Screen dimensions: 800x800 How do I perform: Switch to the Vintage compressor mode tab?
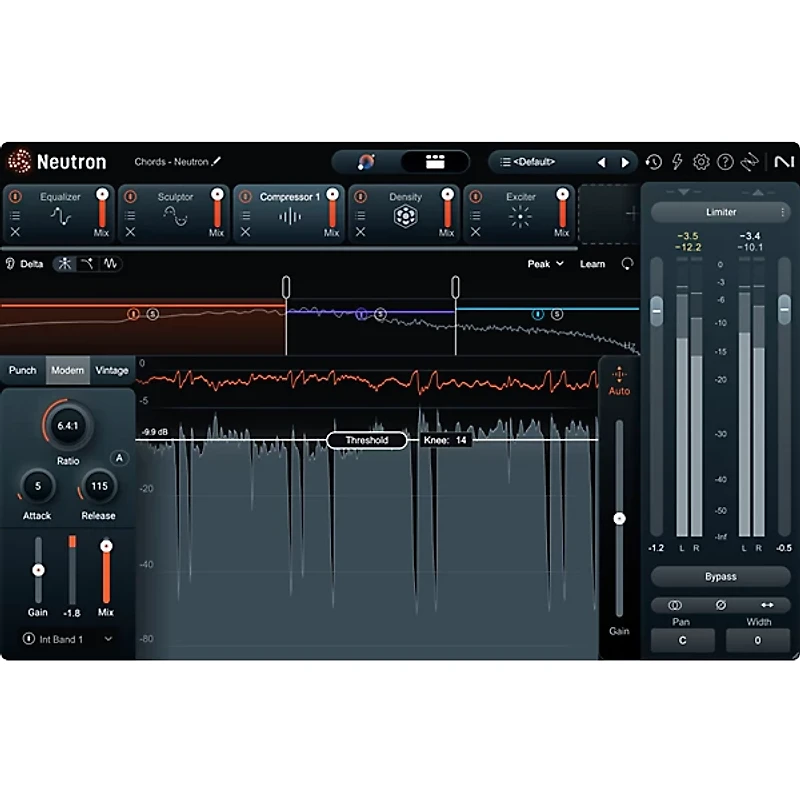pos(111,370)
